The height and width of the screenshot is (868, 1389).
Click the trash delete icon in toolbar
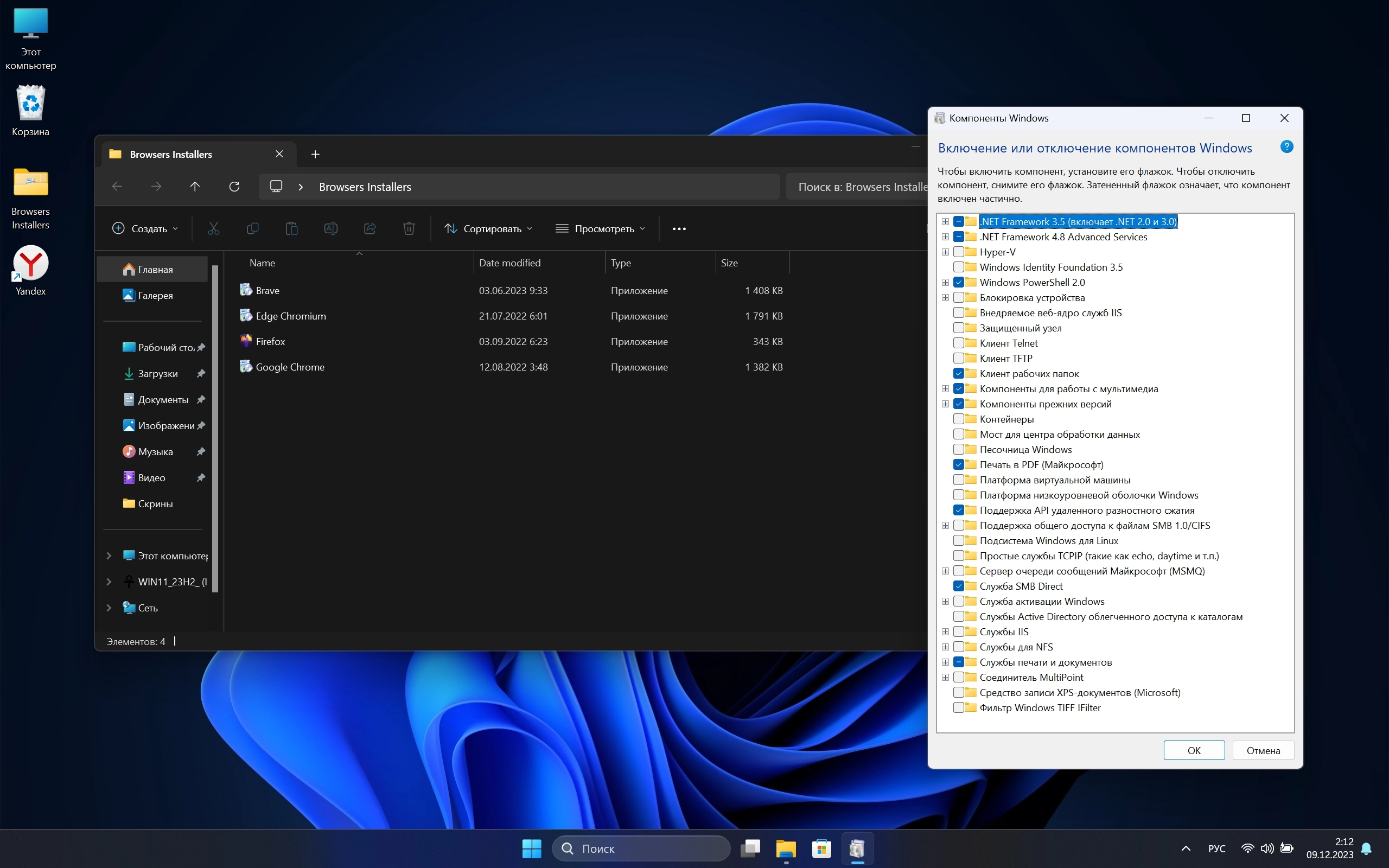[409, 228]
